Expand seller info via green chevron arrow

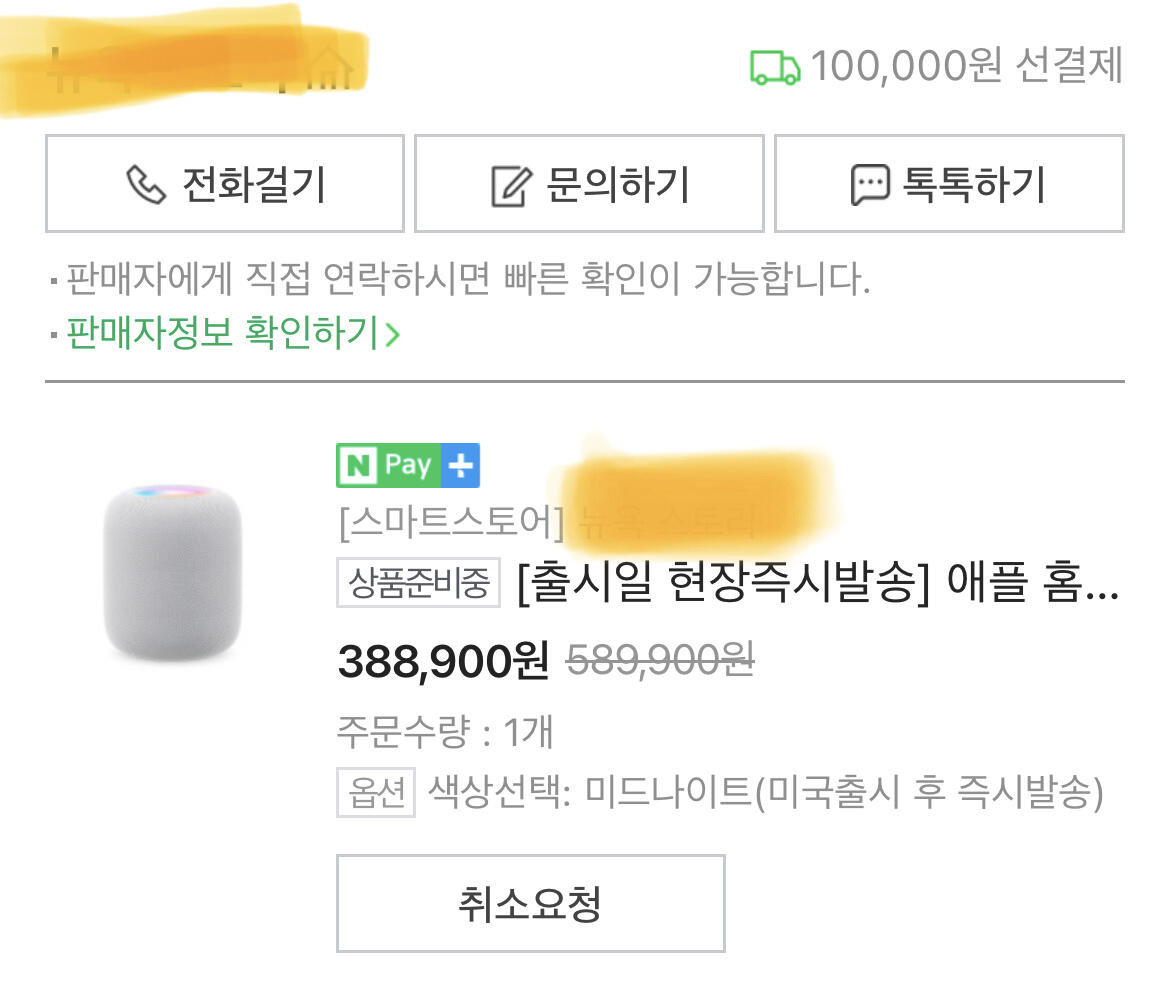point(393,334)
